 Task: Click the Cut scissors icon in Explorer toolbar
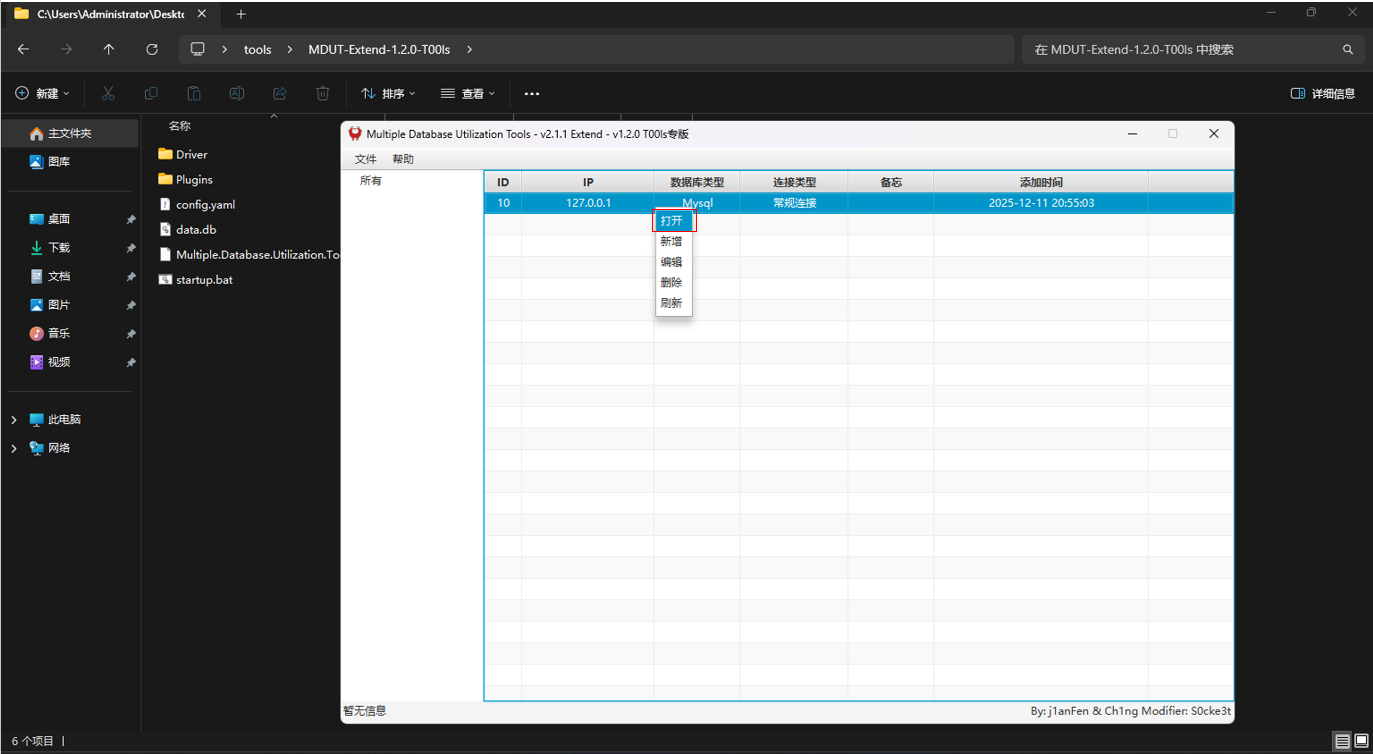click(x=108, y=93)
